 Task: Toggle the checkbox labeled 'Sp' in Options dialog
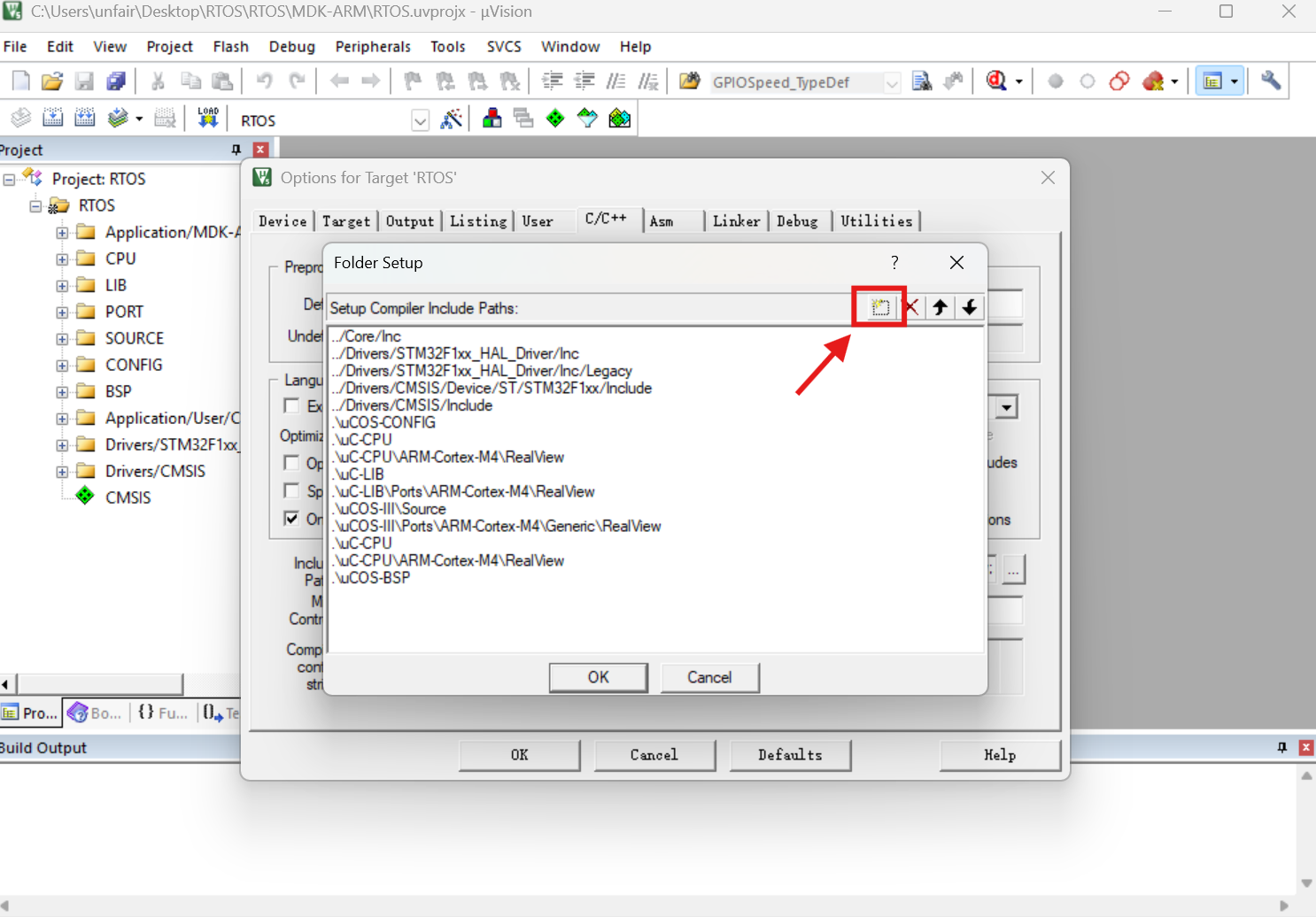click(x=291, y=490)
